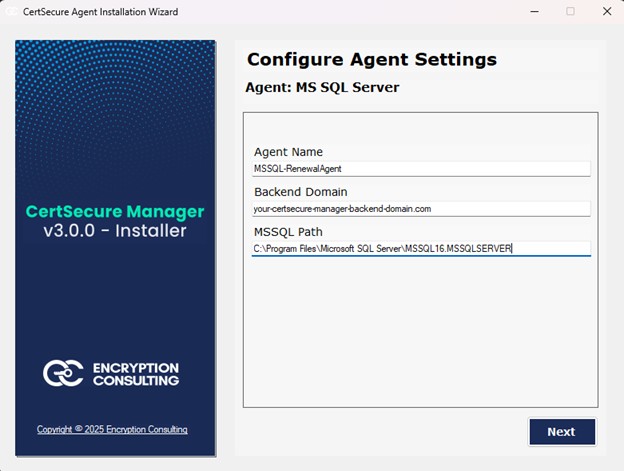Click the disabled maximize window button
The height and width of the screenshot is (471, 624).
pos(570,12)
